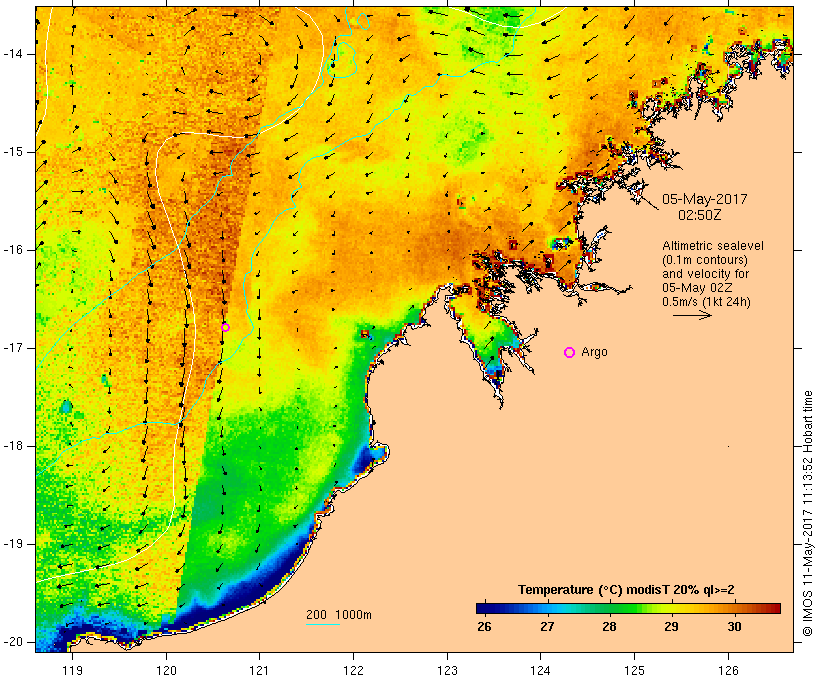Viewport: 820px width, 680px height.
Task: Click the 'Argo' legend label
Action: pos(595,352)
